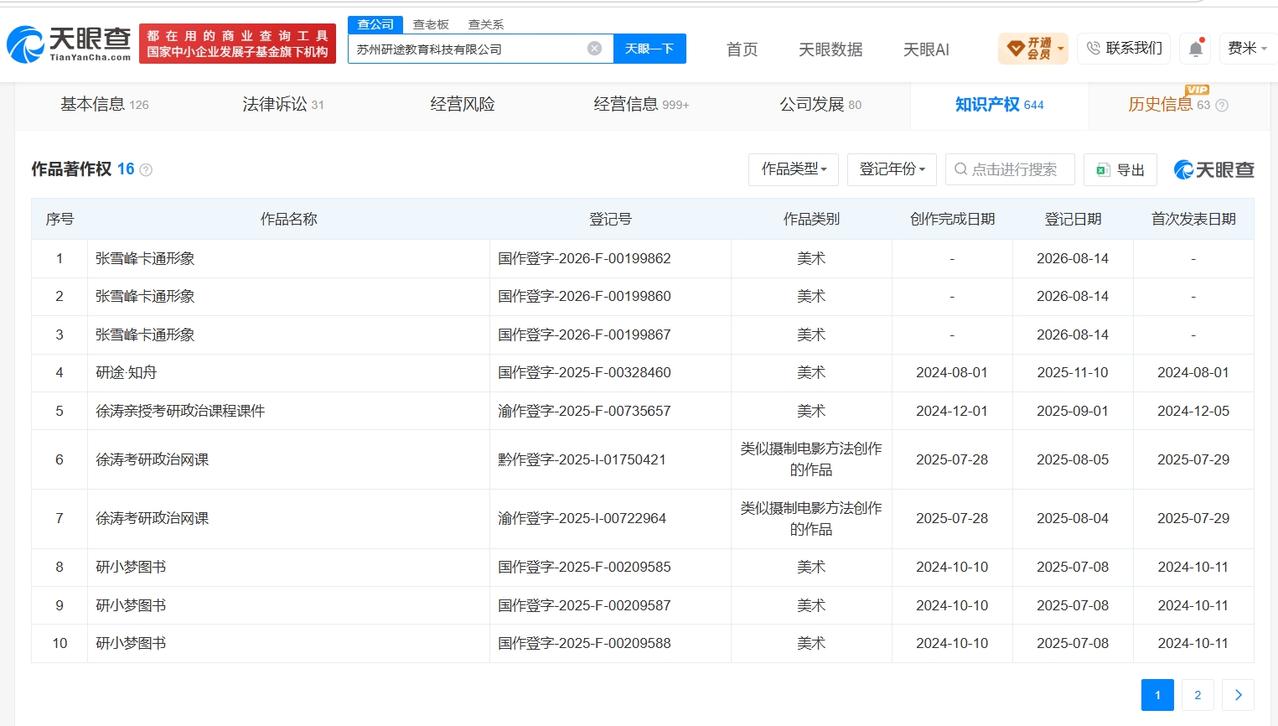
Task: Click the red banner 都在用的商业查询工具
Action: pyautogui.click(x=237, y=44)
